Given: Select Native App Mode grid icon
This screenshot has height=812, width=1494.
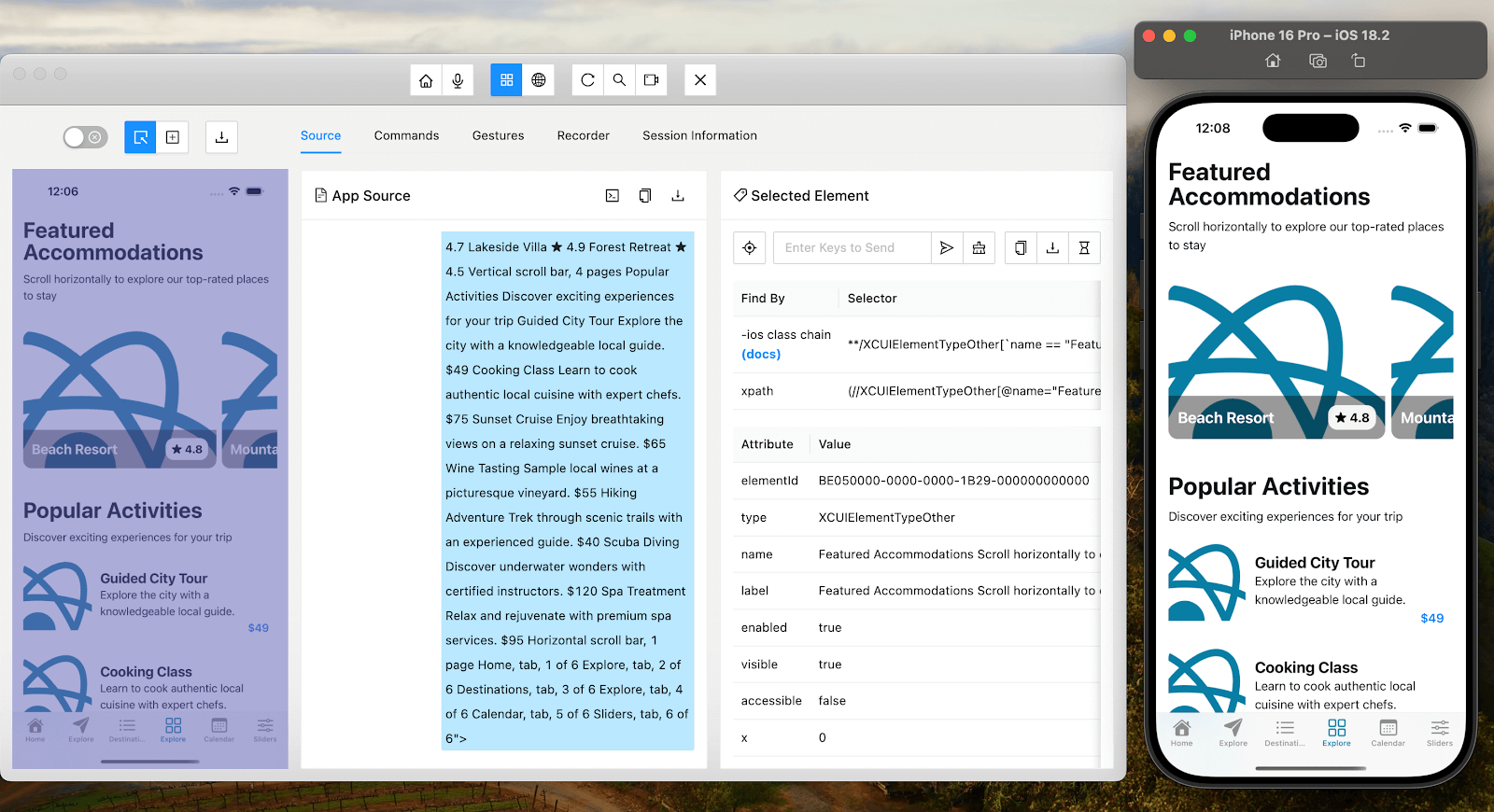Looking at the screenshot, I should click(507, 80).
